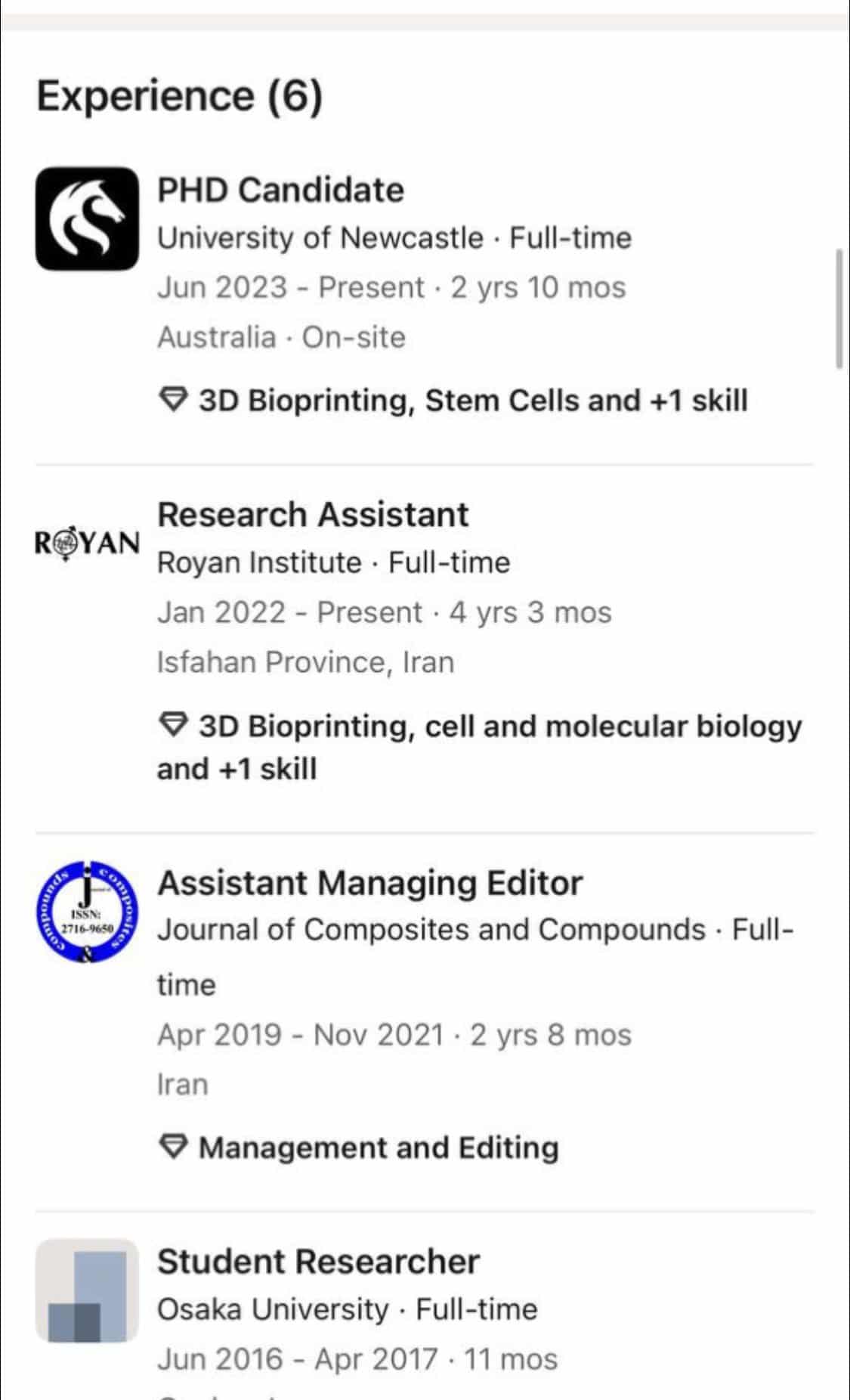Expand the Management and Editing skills

(379, 1148)
